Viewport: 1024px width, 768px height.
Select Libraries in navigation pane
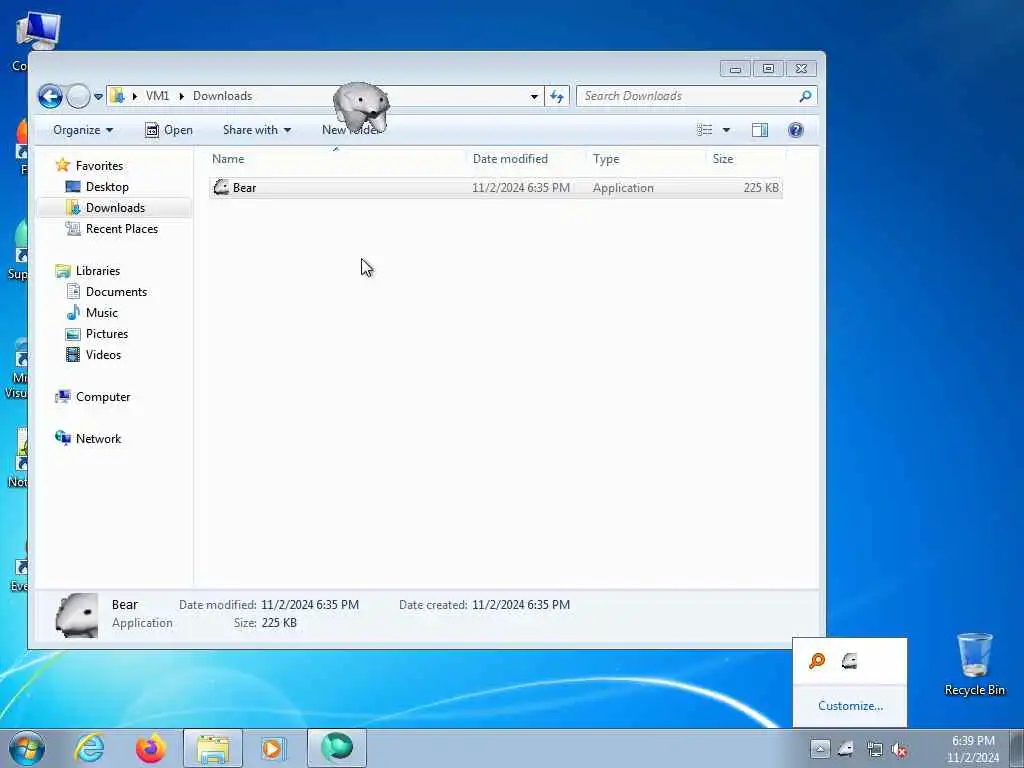pyautogui.click(x=98, y=270)
